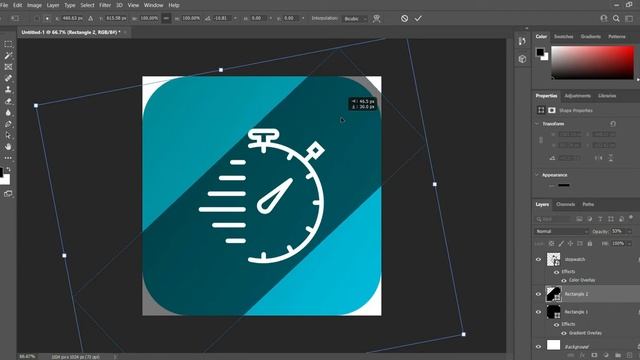Image resolution: width=640 pixels, height=360 pixels.
Task: Hide the Rectangle 2 layer eye
Action: coord(538,294)
